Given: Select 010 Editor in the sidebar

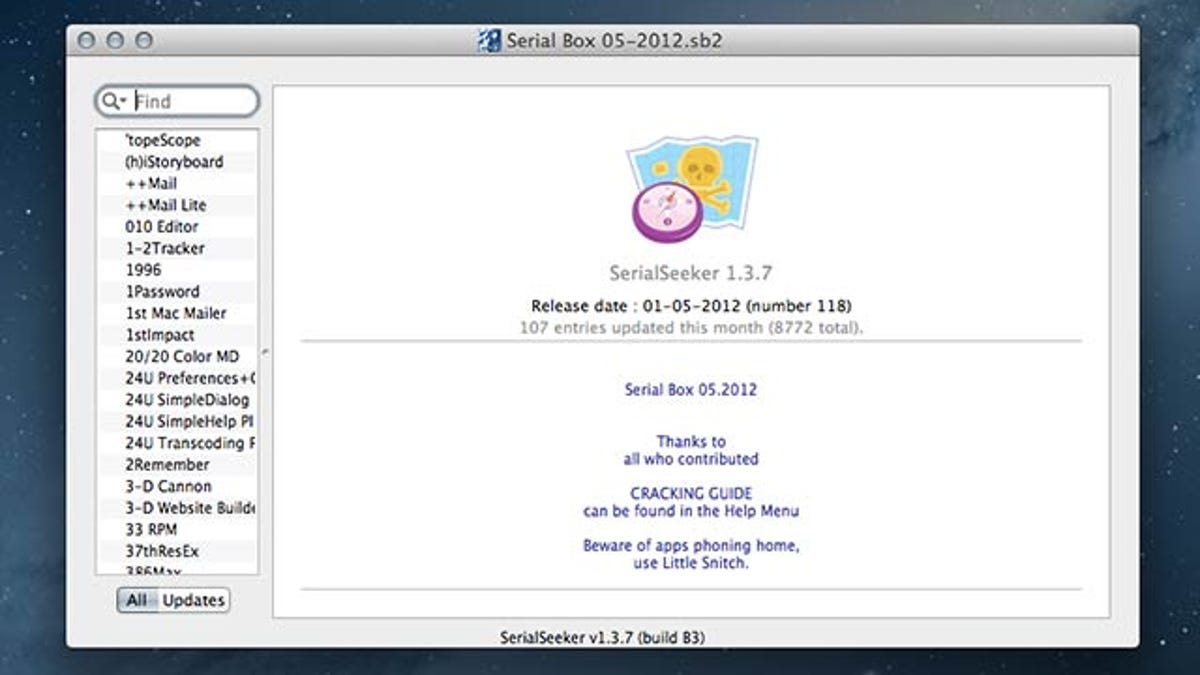Looking at the screenshot, I should tap(176, 227).
